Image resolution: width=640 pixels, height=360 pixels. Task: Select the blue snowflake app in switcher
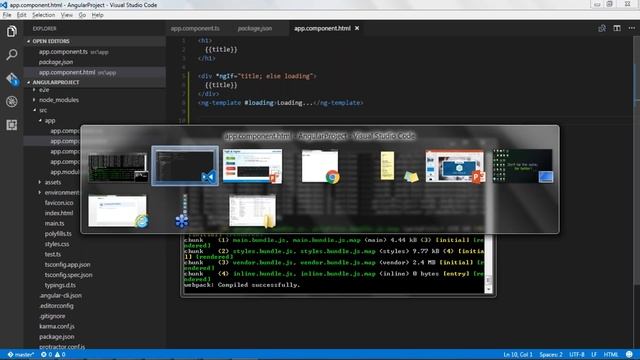click(182, 211)
